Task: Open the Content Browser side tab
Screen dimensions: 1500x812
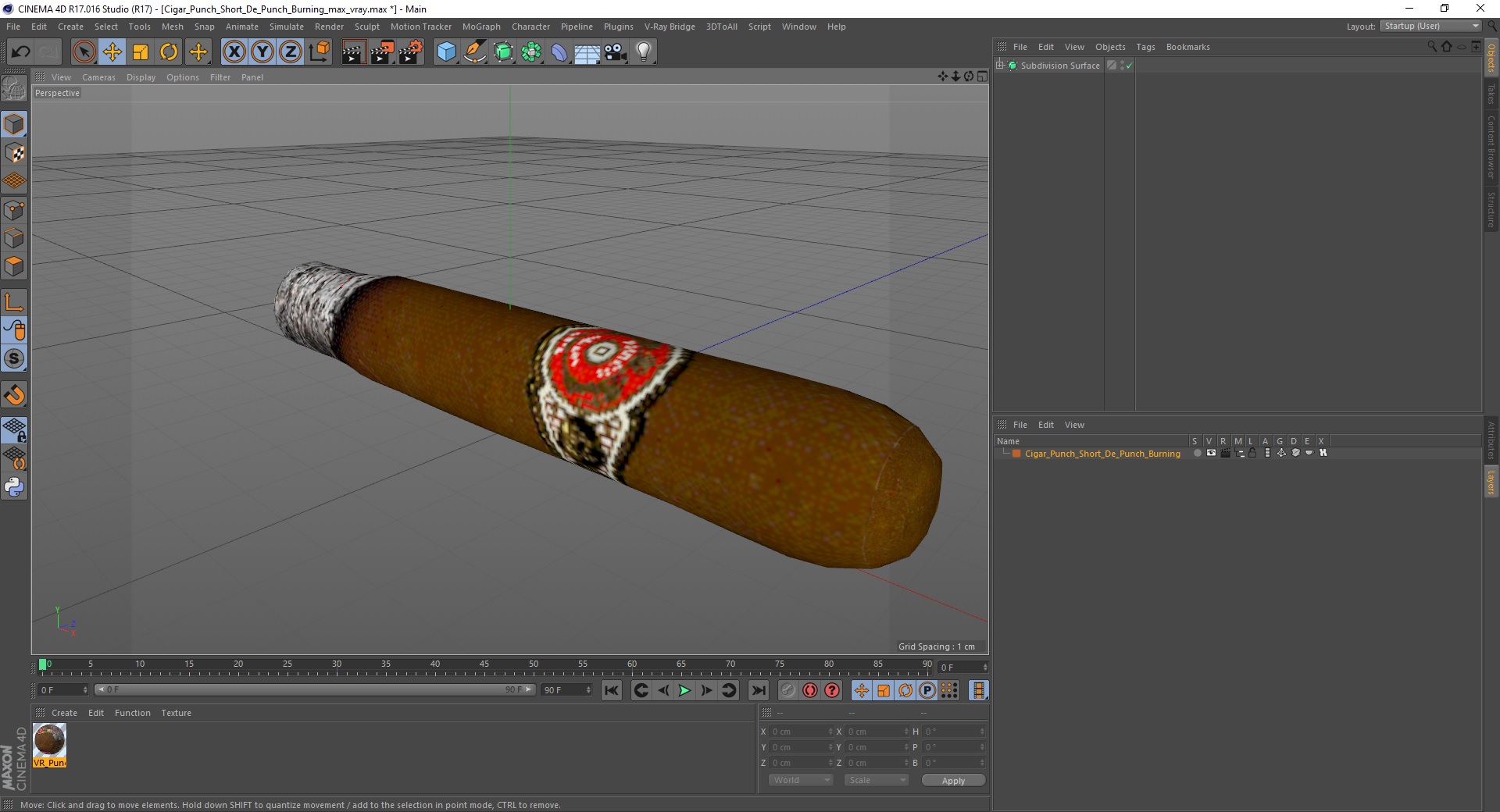Action: click(1491, 147)
